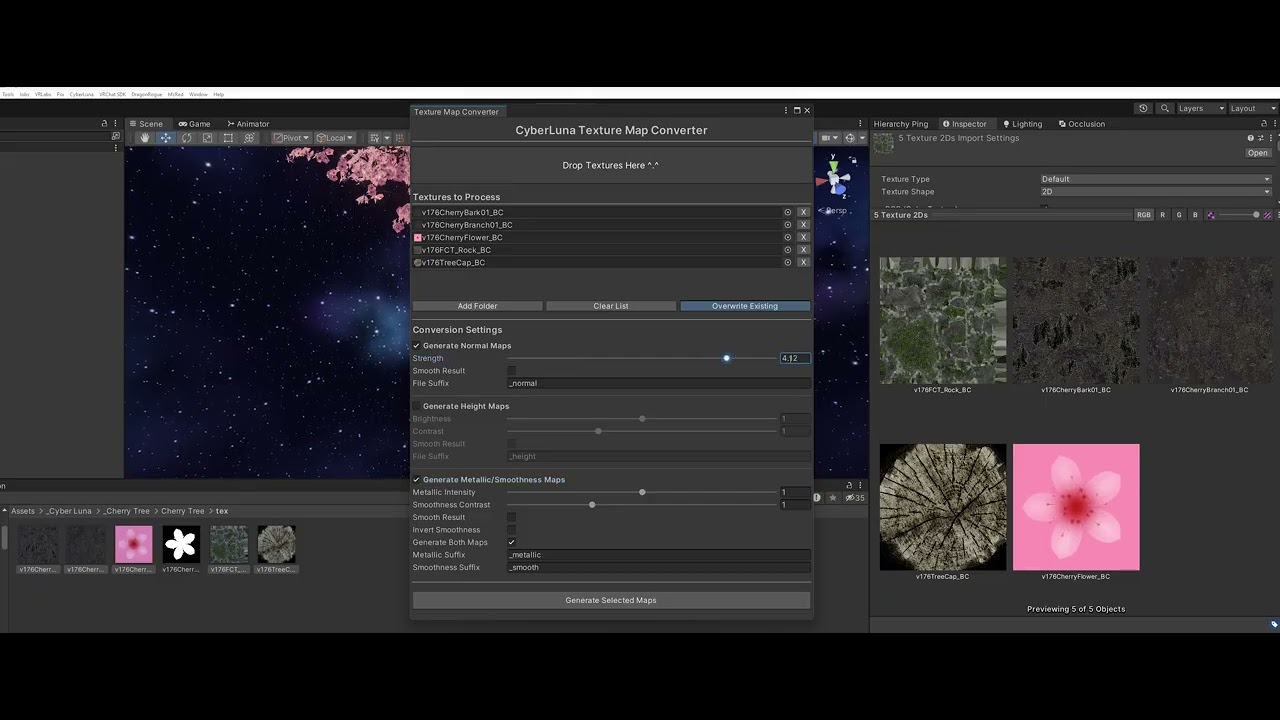Select the combined Transform tool

(249, 138)
